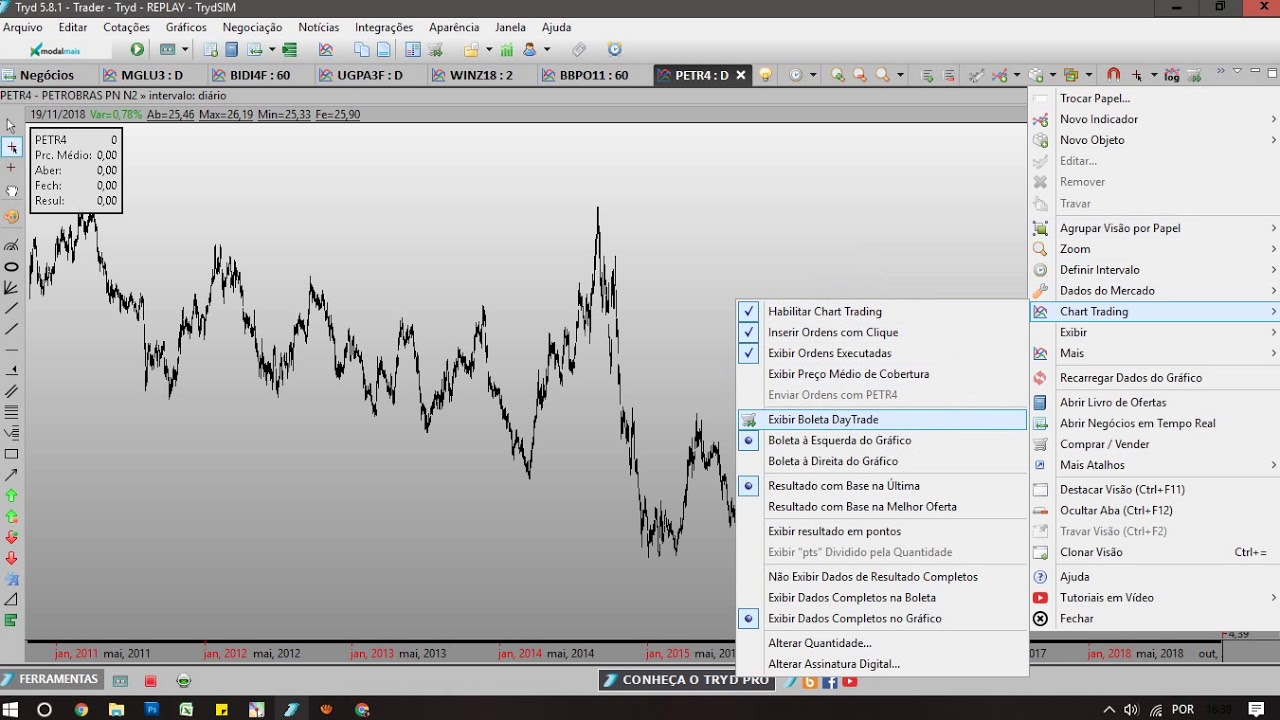The width and height of the screenshot is (1280, 720).
Task: Select the arrow pointer tool in the left toolbar
Action: pos(11,126)
